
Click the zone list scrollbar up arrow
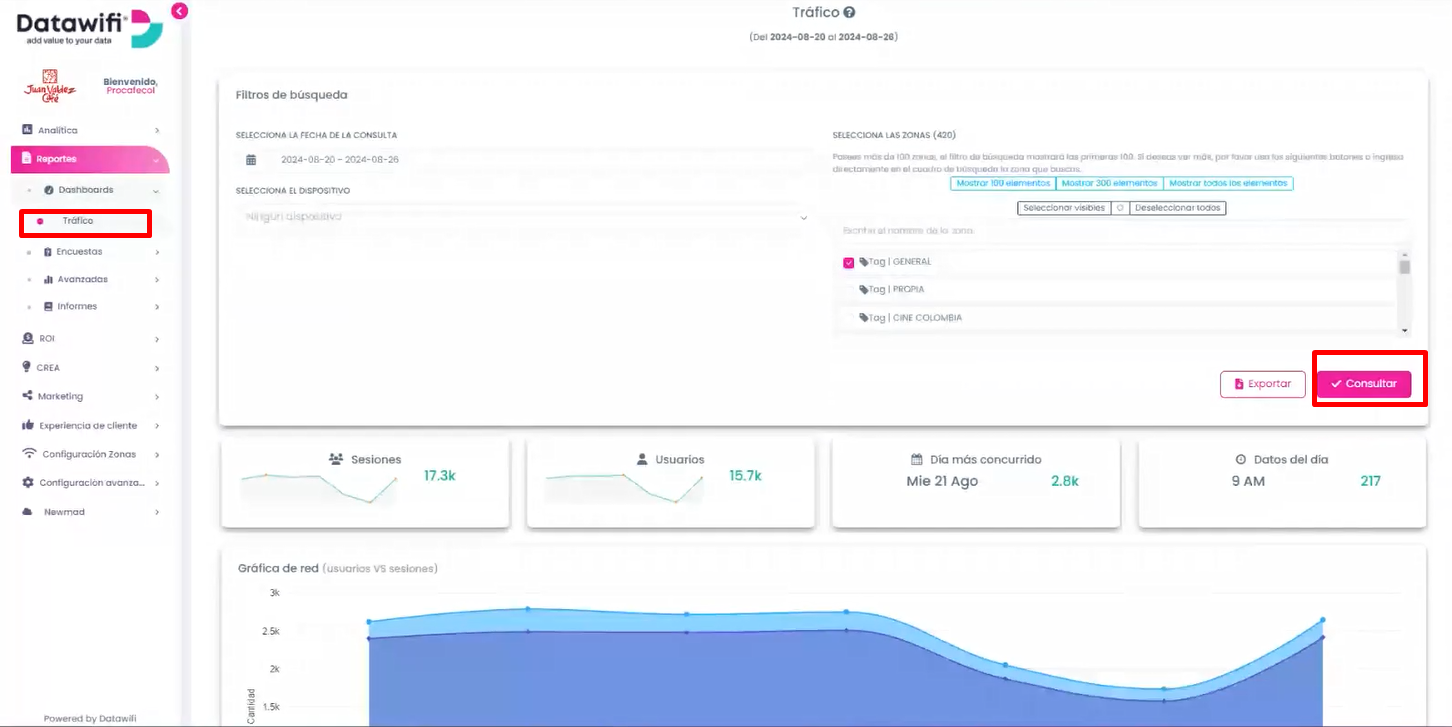point(1405,254)
